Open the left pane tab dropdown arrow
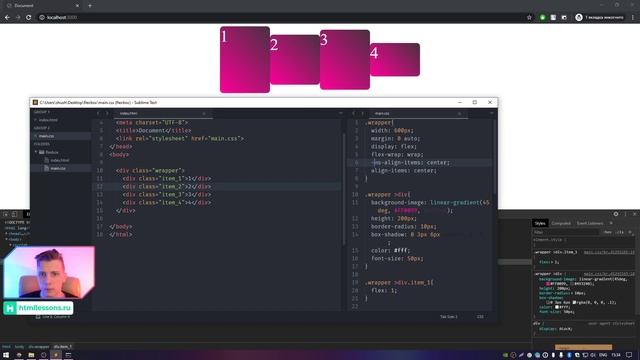The width and height of the screenshot is (640, 360). [340, 113]
